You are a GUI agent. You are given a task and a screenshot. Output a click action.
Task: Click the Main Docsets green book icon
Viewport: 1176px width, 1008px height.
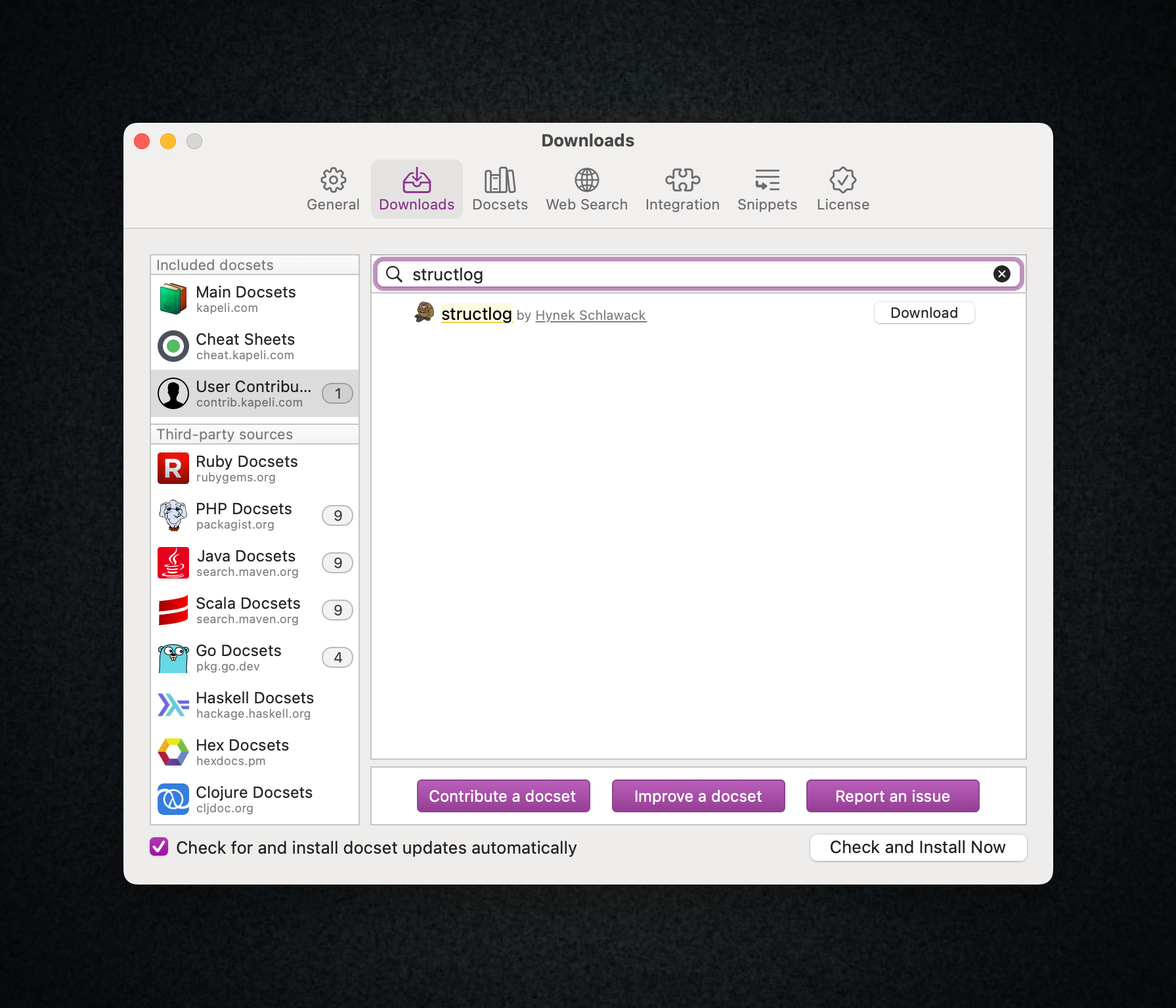pos(173,299)
